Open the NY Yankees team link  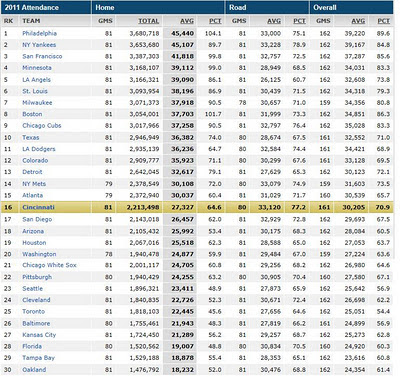39,45
